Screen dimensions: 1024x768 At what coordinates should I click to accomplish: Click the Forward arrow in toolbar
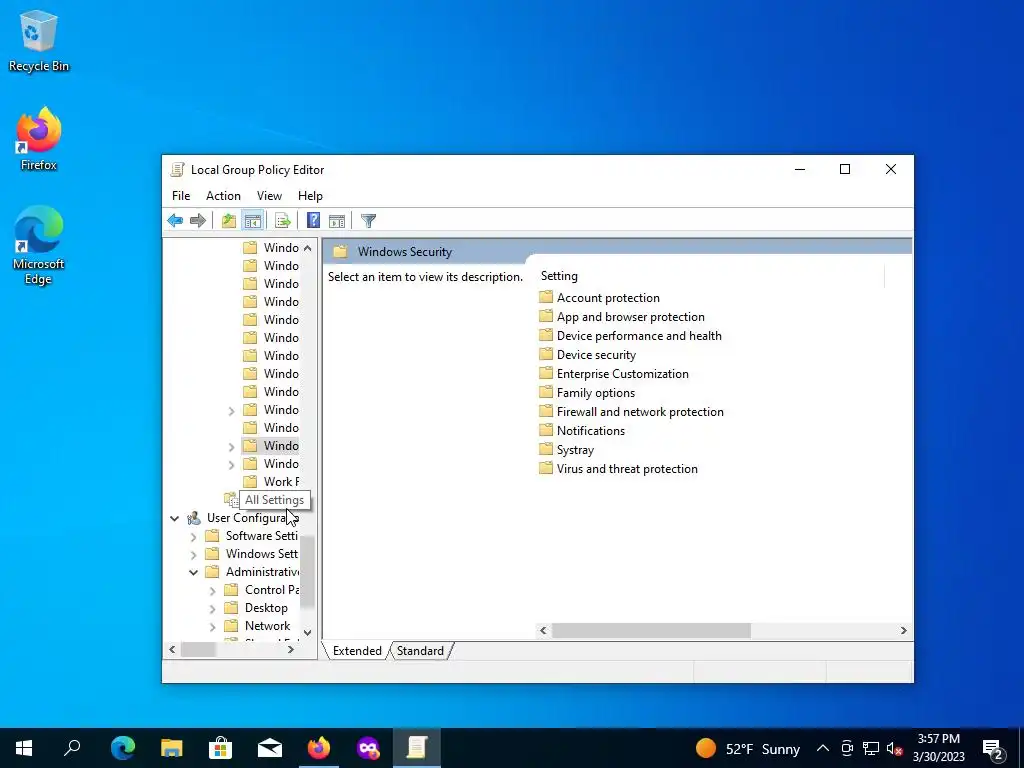198,221
